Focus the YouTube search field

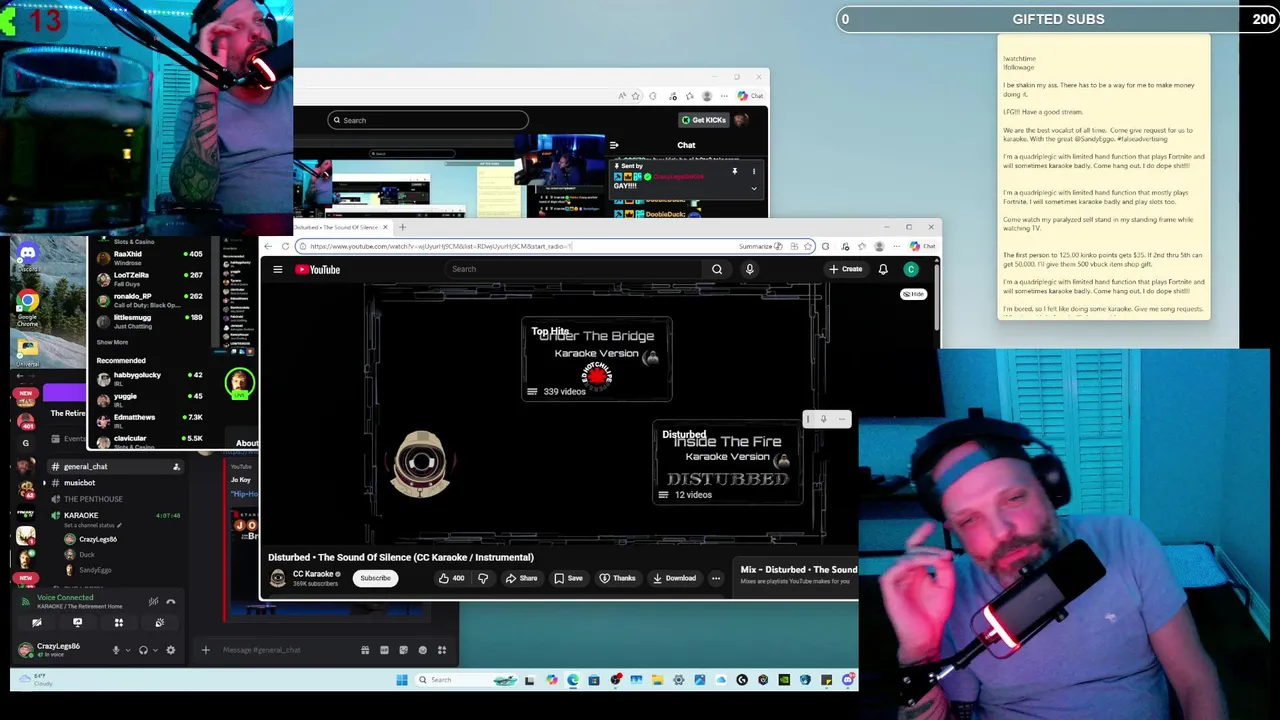tap(575, 269)
